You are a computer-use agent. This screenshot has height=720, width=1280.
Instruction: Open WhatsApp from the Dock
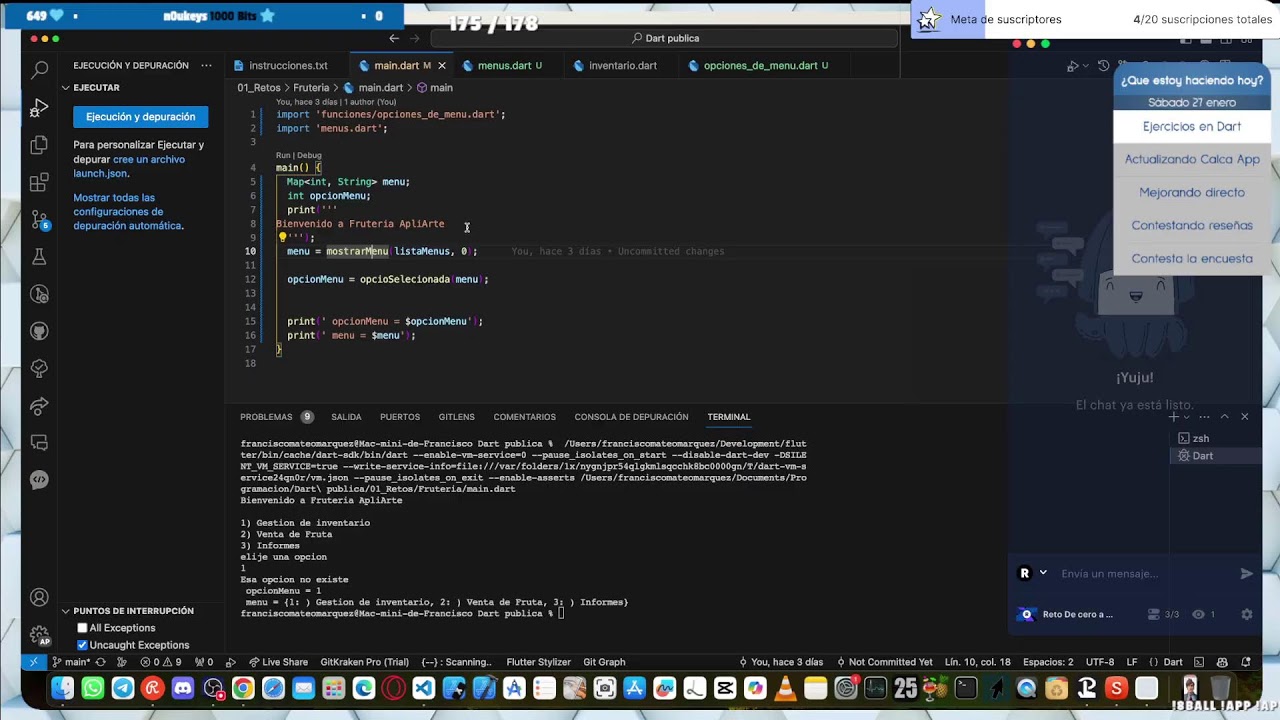93,688
